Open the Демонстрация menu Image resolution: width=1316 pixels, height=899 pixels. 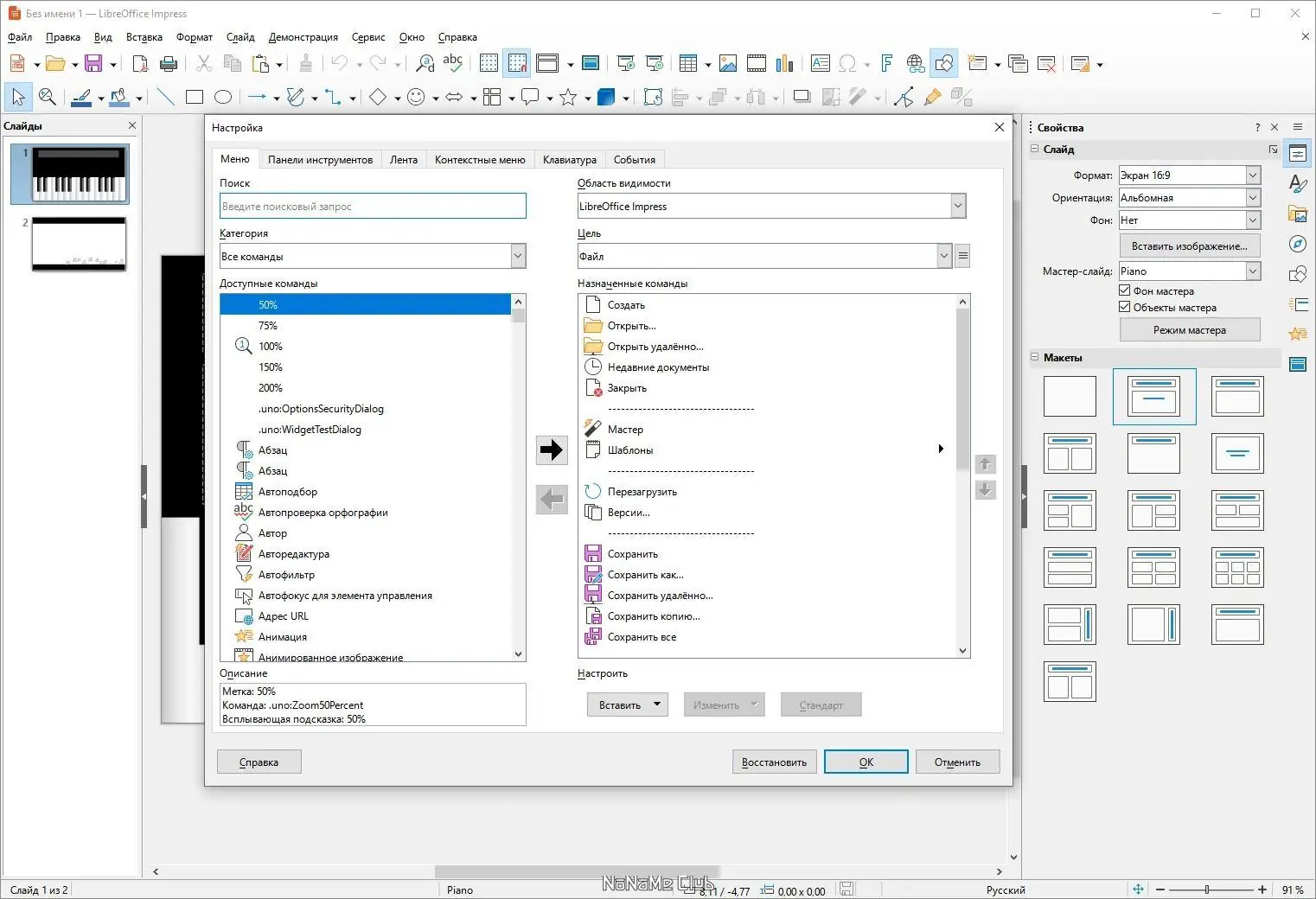[x=303, y=37]
